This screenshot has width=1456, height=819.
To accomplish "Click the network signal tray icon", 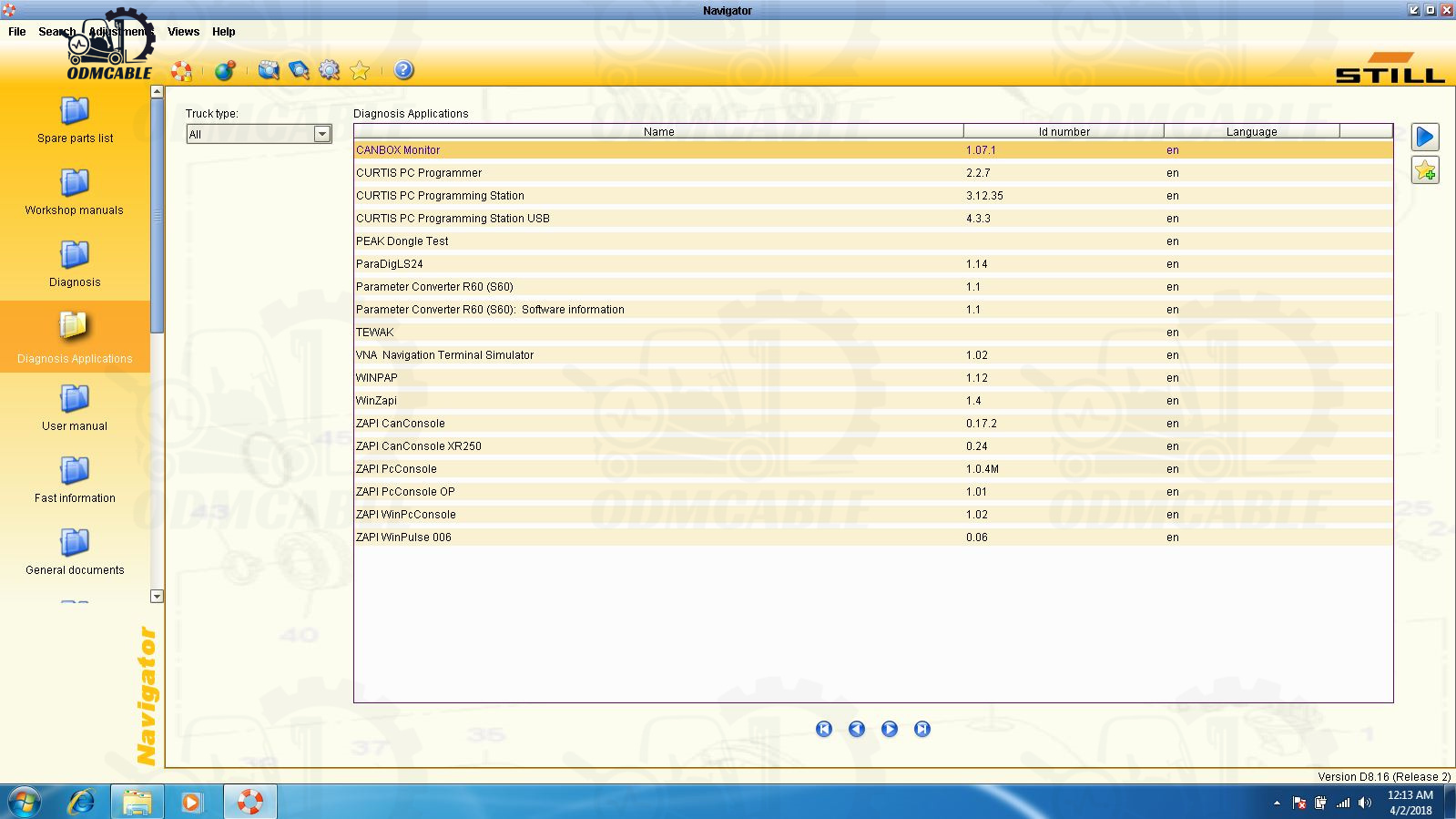I will click(x=1343, y=803).
